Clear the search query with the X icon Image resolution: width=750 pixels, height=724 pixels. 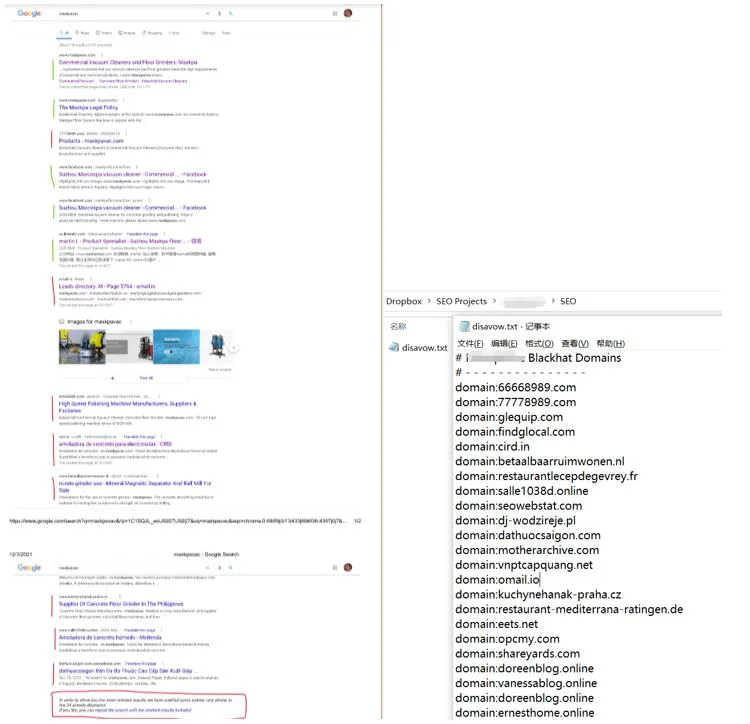tap(208, 14)
